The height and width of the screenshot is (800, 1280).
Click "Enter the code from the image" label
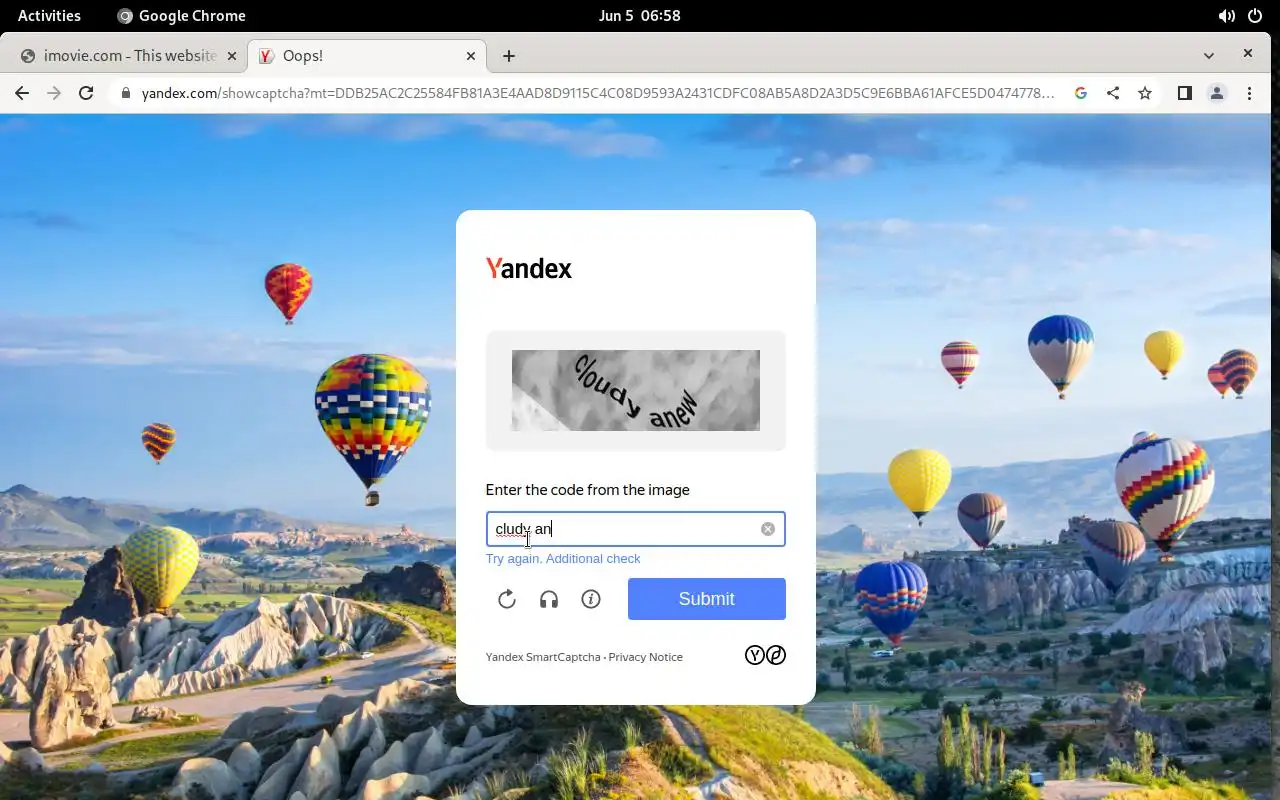pyautogui.click(x=588, y=490)
